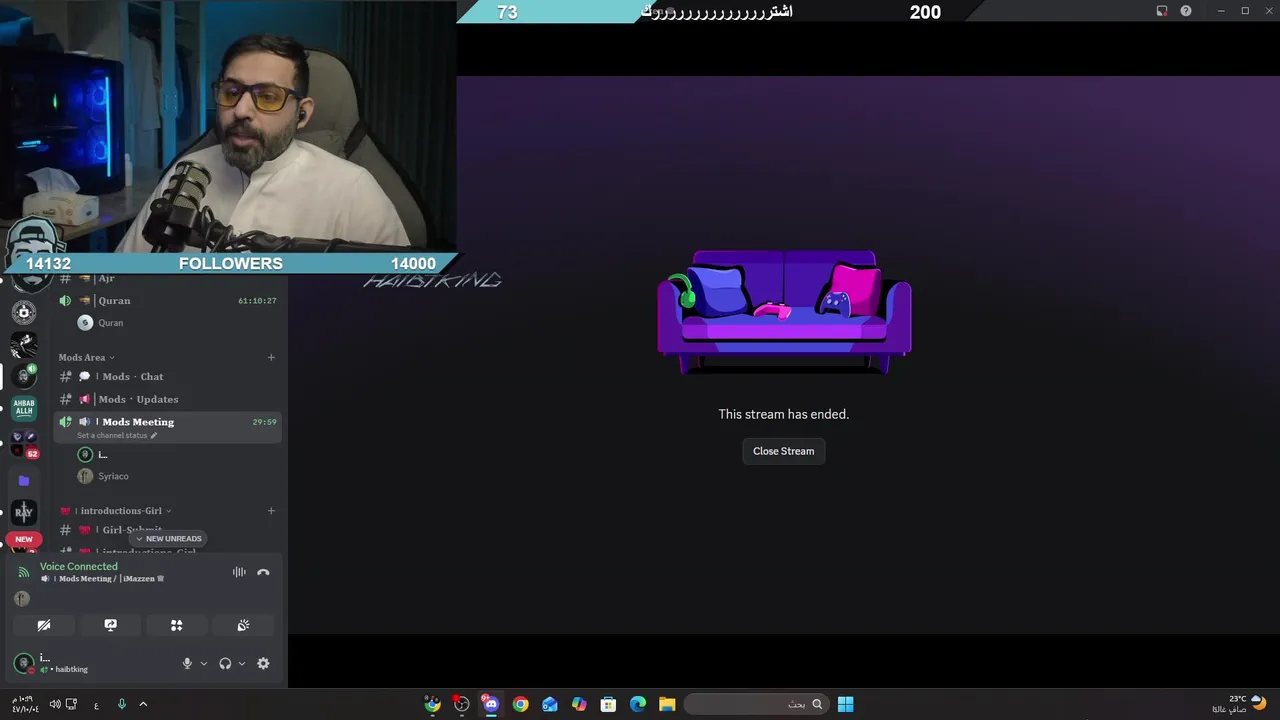
Task: Open the Mods · Chat channel
Action: [x=167, y=376]
